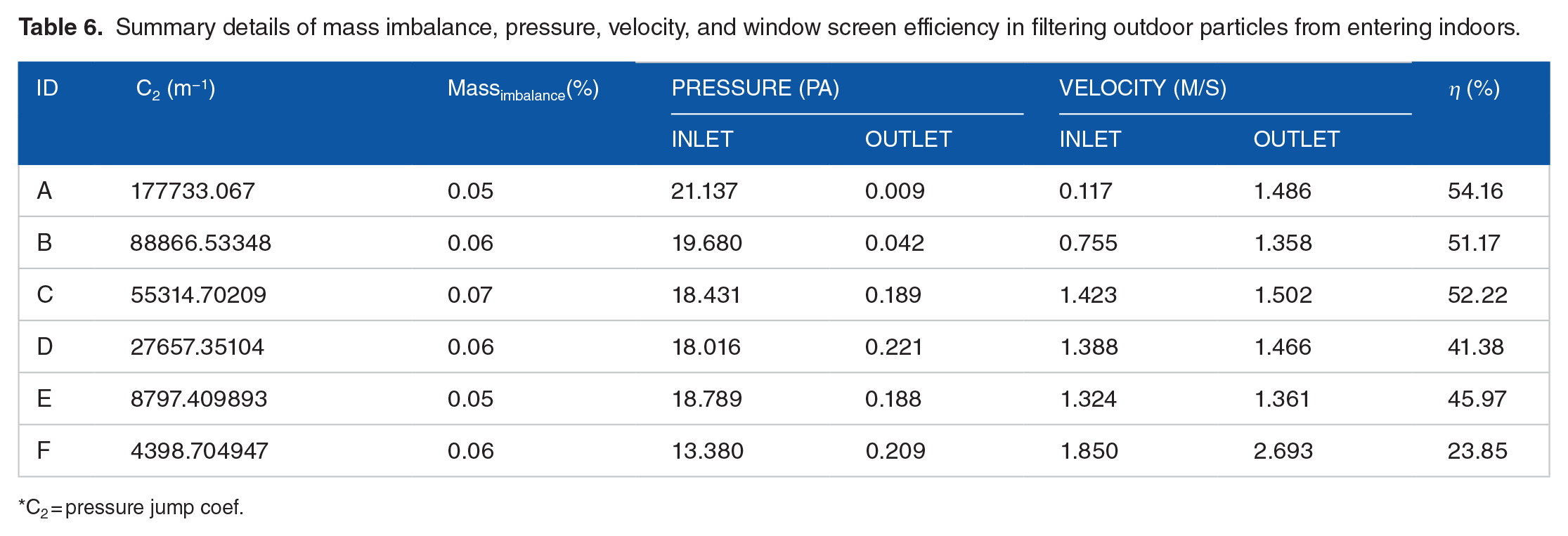The image size is (1568, 536).
Task: Select the 54.16 efficiency cell in row A
Action: (1475, 191)
